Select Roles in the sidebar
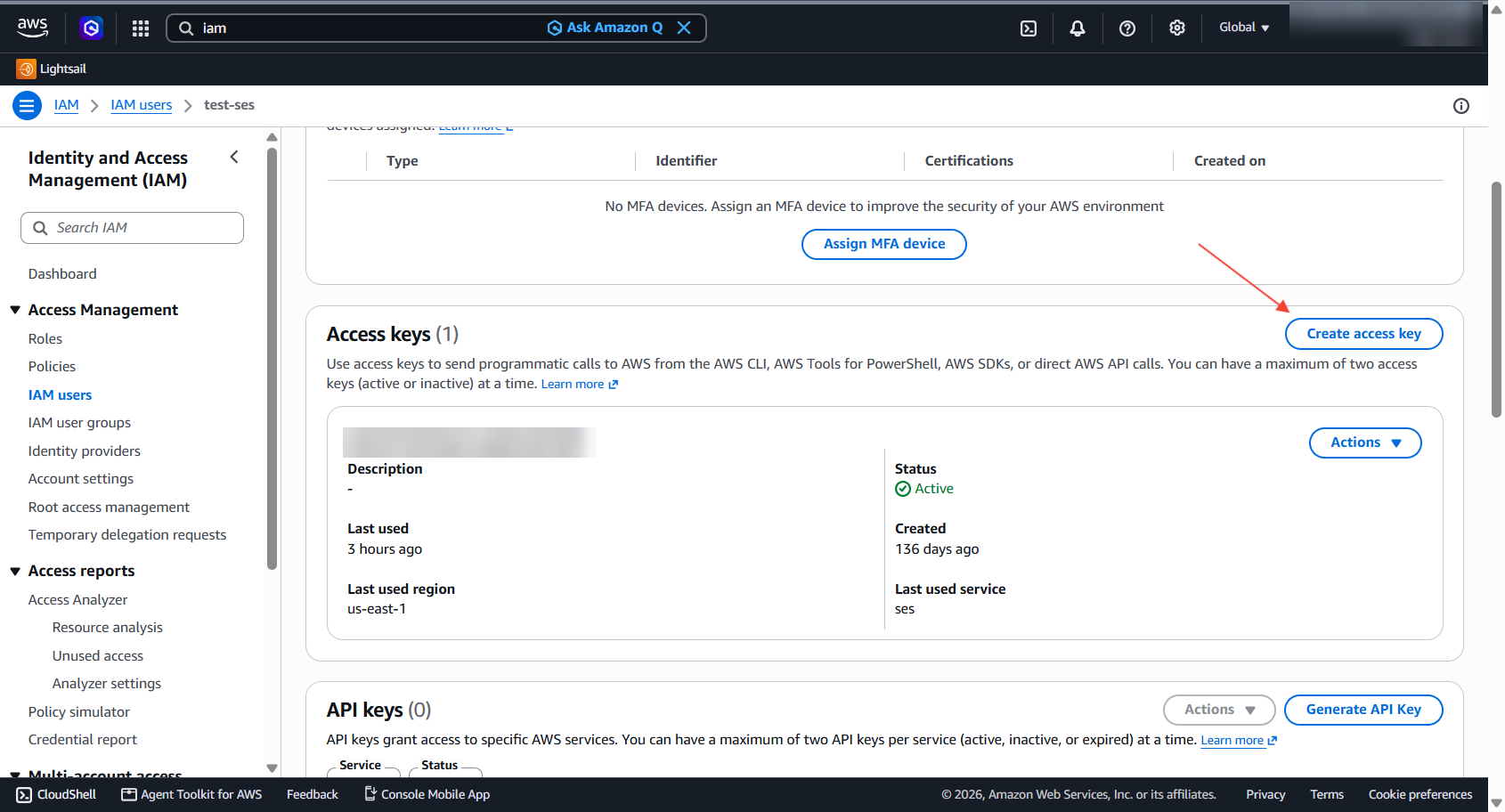The height and width of the screenshot is (812, 1505). (x=45, y=338)
